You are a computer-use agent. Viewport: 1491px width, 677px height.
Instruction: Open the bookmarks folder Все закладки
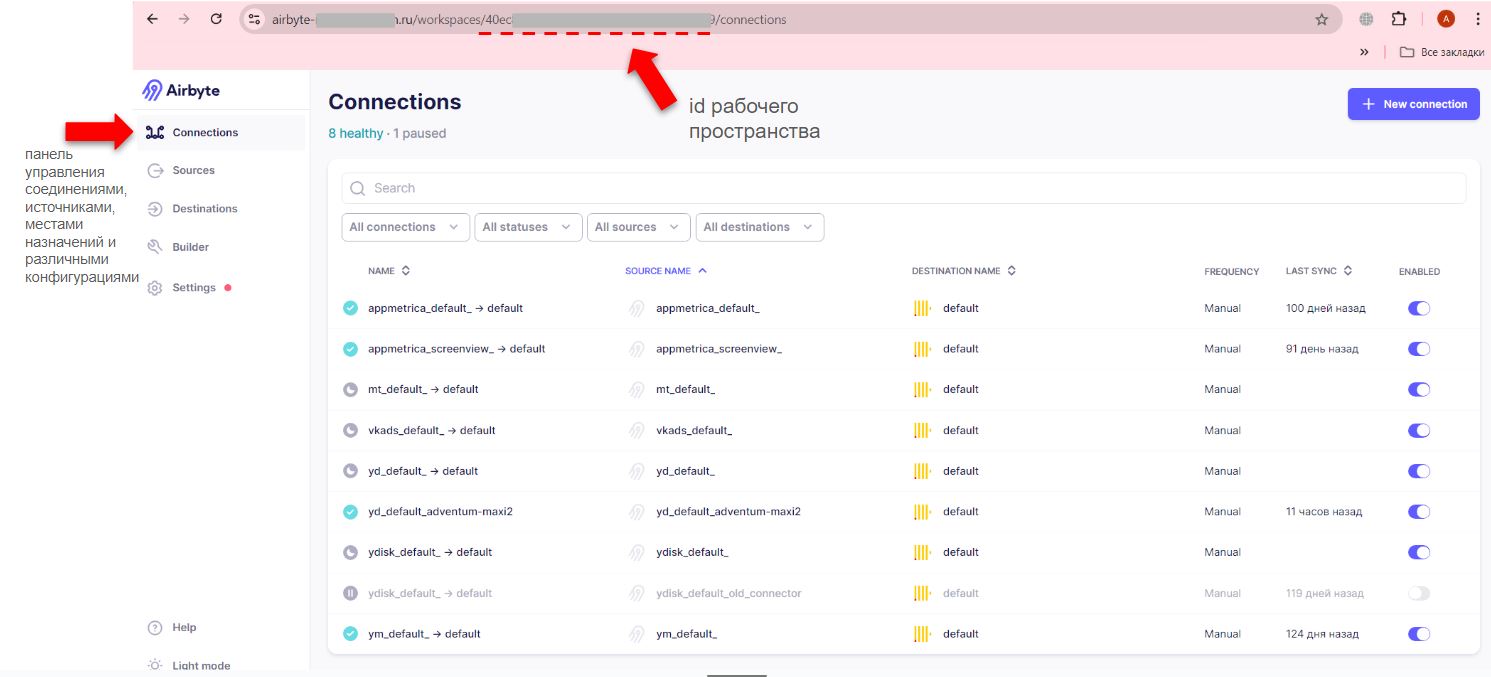click(x=1441, y=52)
